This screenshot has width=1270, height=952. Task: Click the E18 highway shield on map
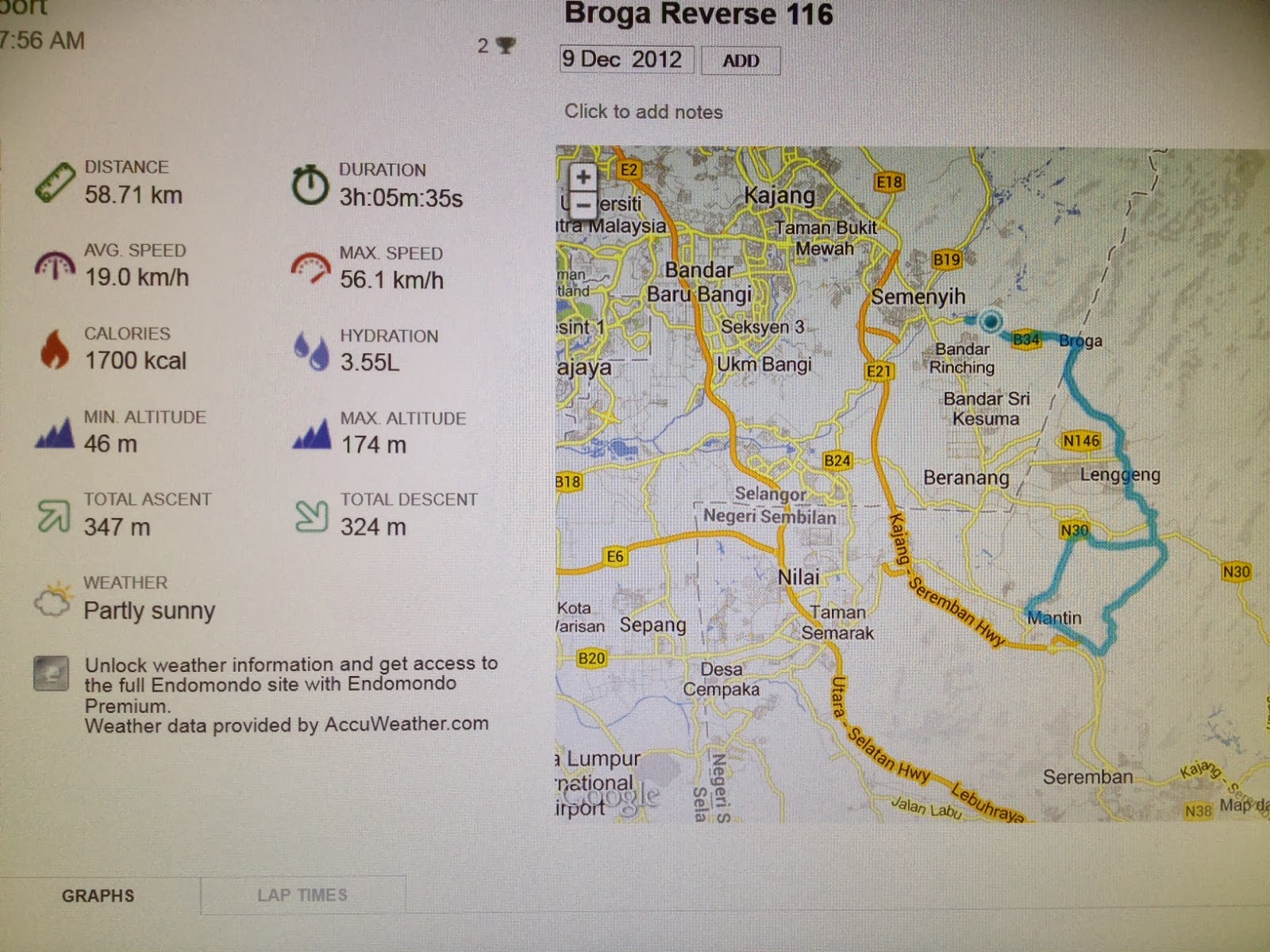click(890, 182)
